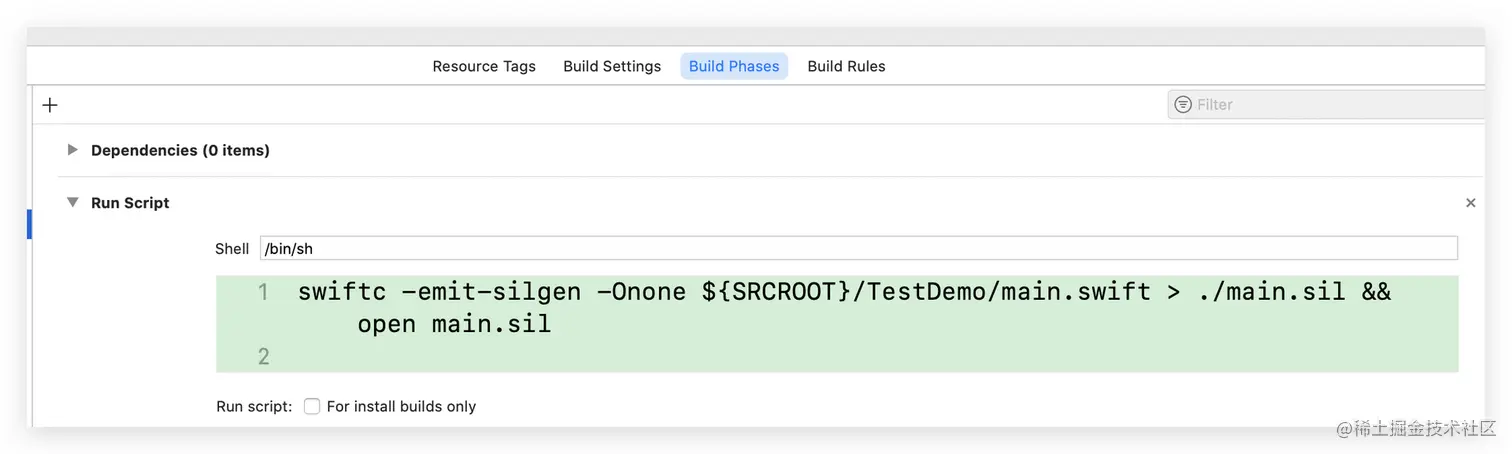The width and height of the screenshot is (1512, 454).
Task: Click the Shell path field containing /bin/sh
Action: pos(858,248)
